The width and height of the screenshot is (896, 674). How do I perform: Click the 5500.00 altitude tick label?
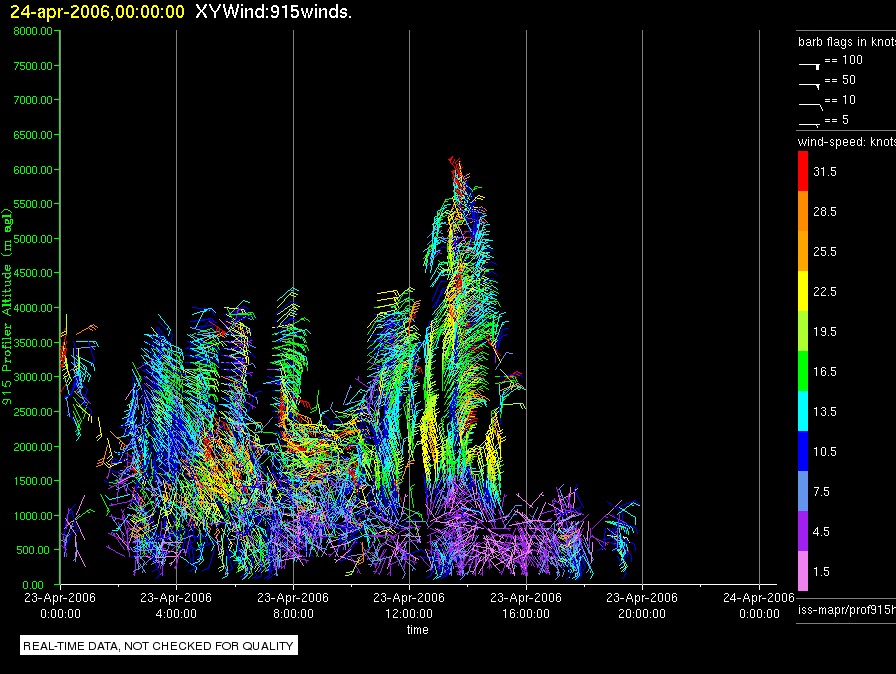pos(33,204)
